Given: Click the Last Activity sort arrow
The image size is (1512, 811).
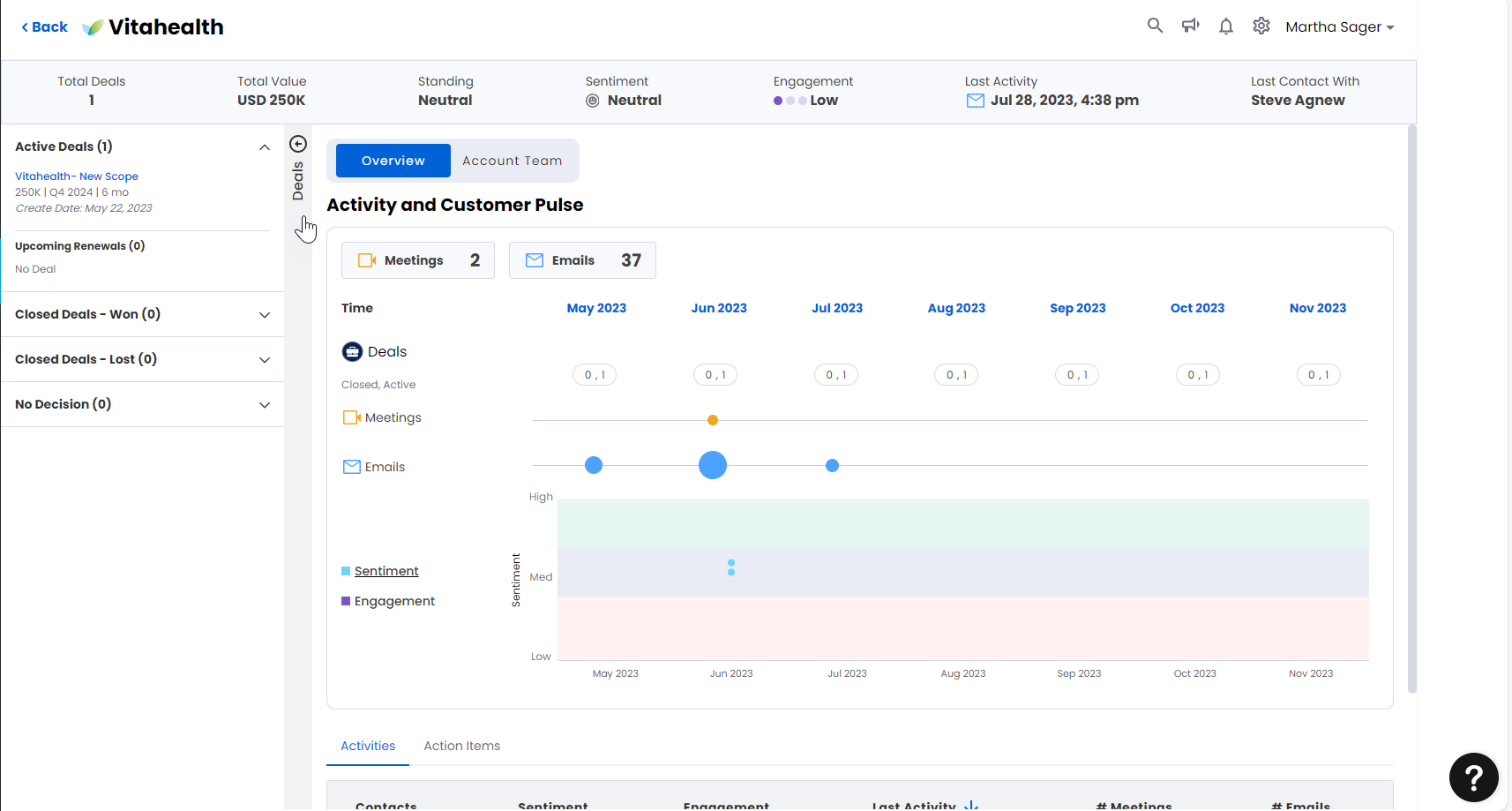Looking at the screenshot, I should pos(971,805).
